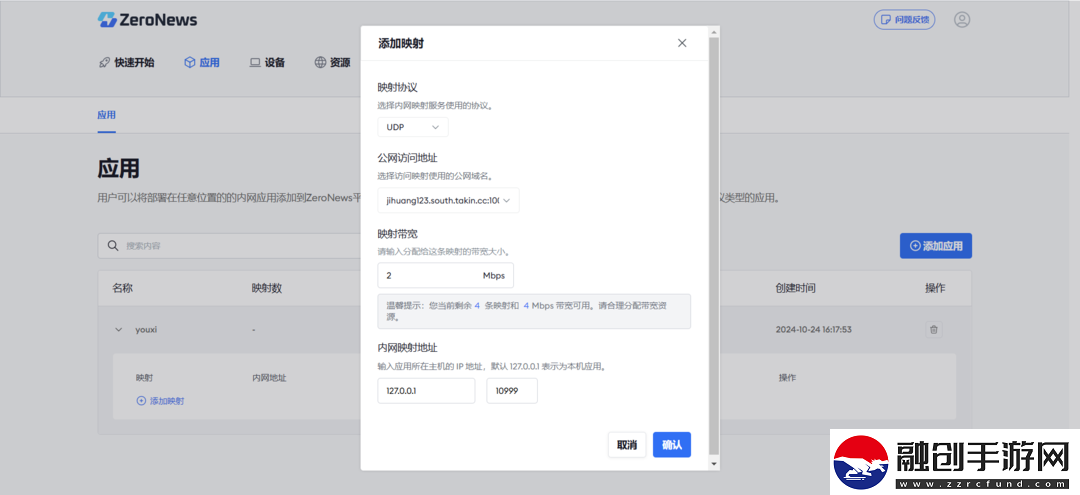This screenshot has width=1080, height=495.
Task: Click the 资源 globe icon
Action: 320,63
